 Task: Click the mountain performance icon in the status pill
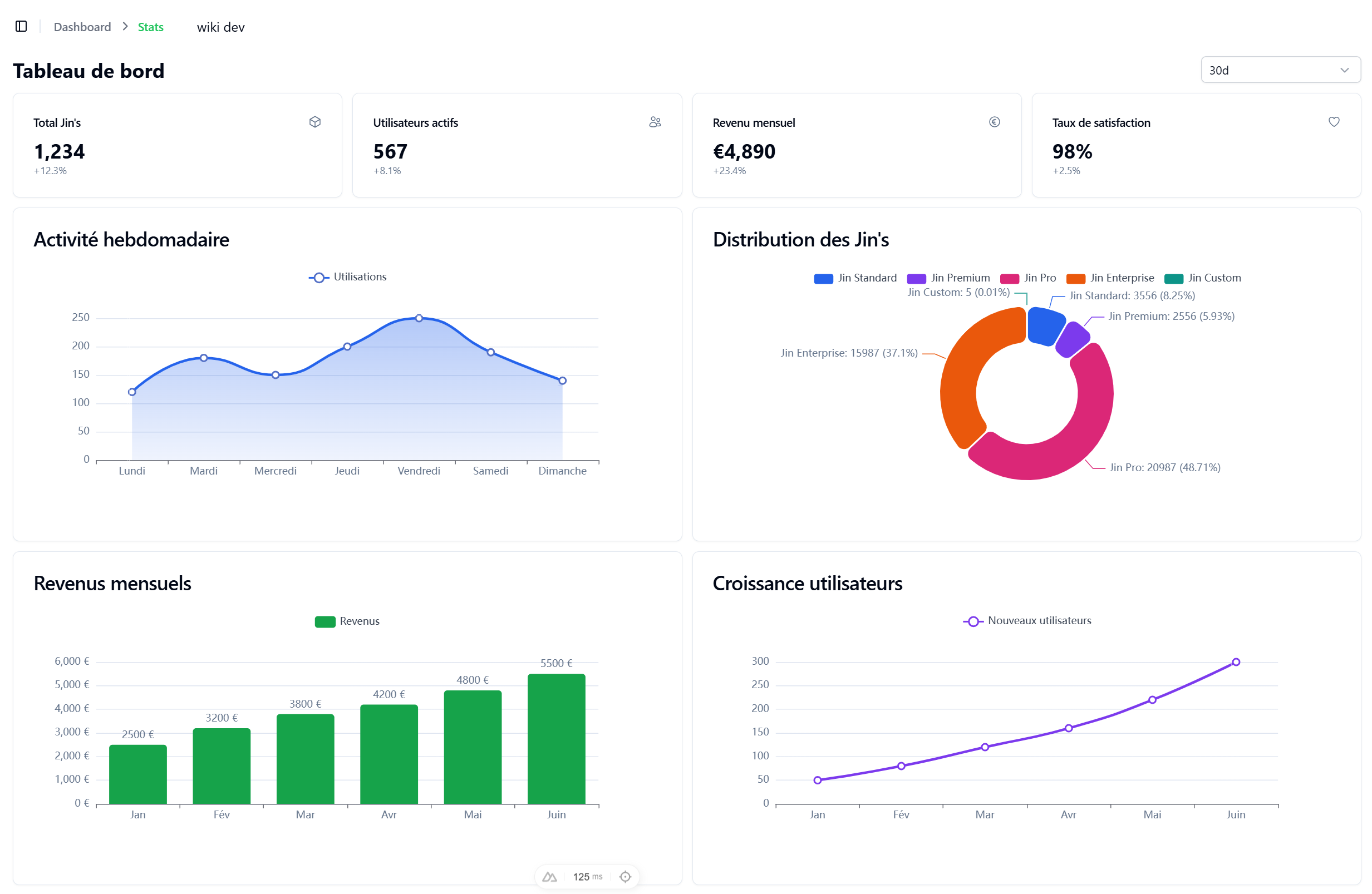tap(549, 876)
